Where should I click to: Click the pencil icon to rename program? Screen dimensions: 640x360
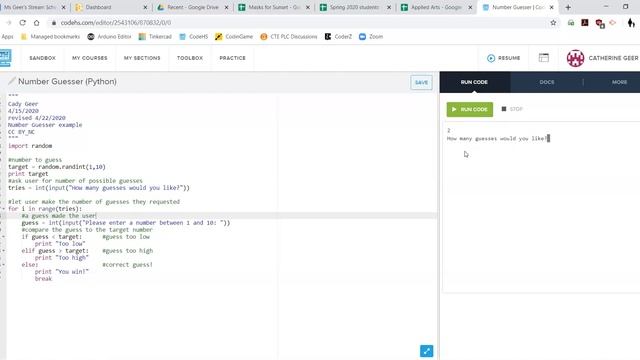click(x=11, y=81)
